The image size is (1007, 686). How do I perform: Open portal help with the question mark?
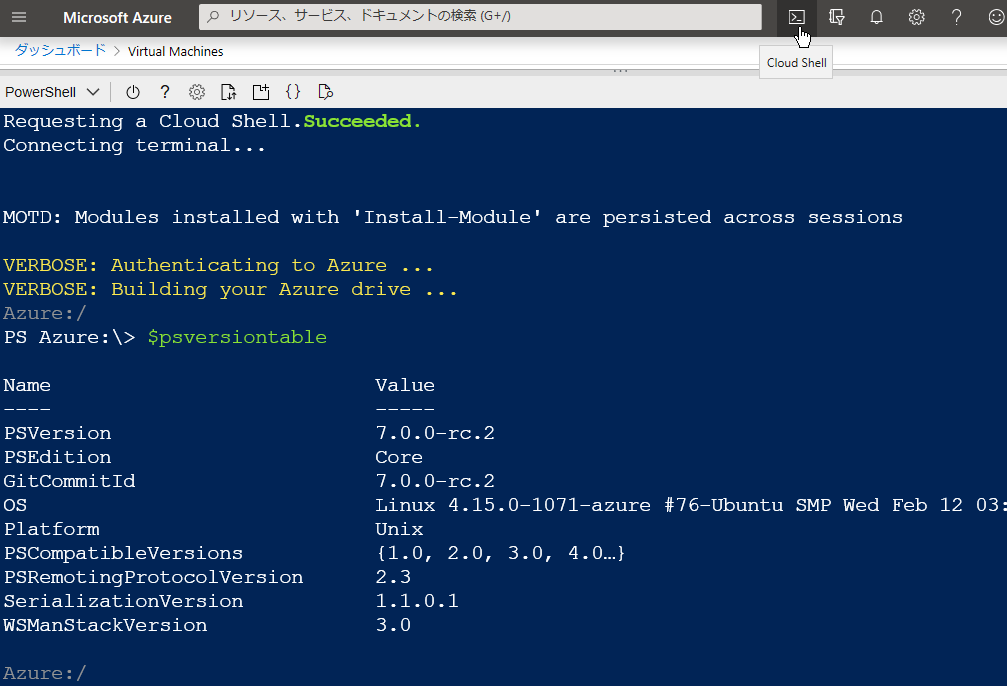(956, 17)
